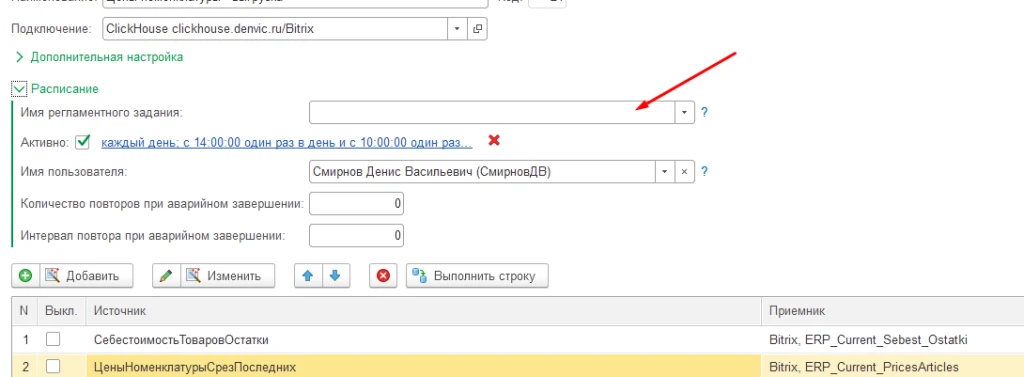Click the Источник column header
1024x377 pixels.
424,311
